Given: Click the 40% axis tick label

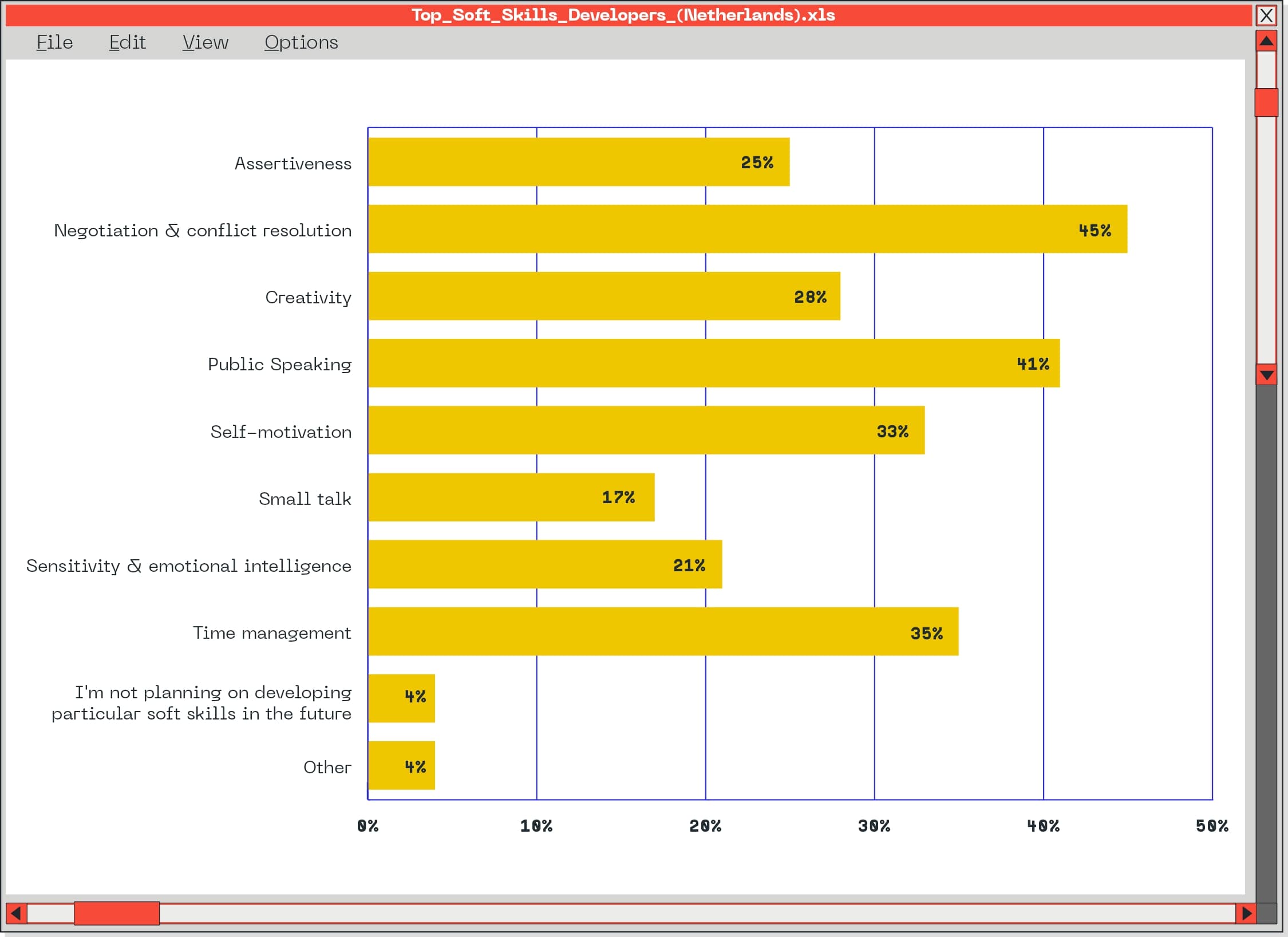Looking at the screenshot, I should click(1043, 825).
